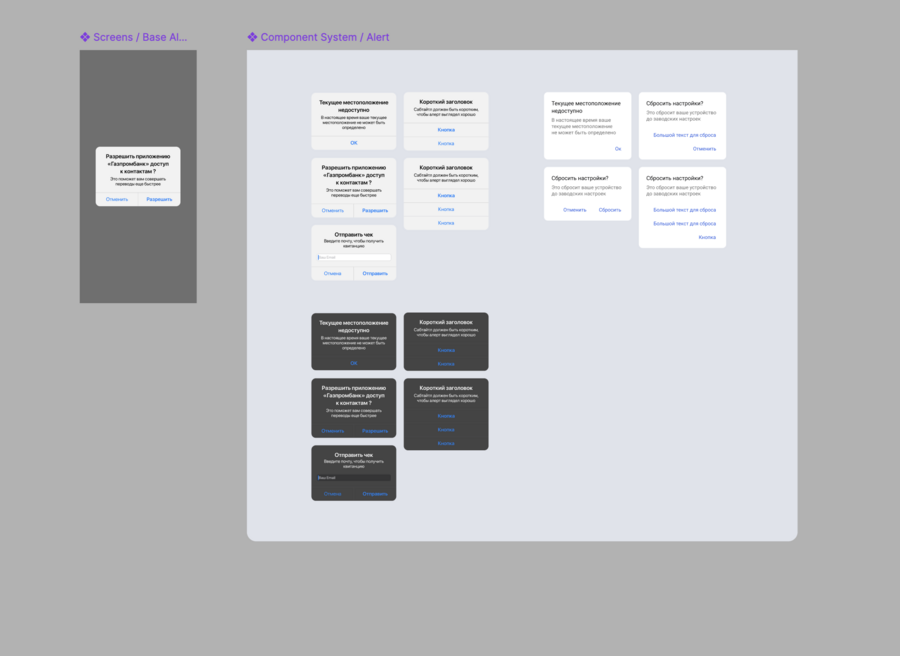Viewport: 900px width, 656px height.
Task: Click first Большой текст для сброса in three-action card
Action: tap(685, 210)
